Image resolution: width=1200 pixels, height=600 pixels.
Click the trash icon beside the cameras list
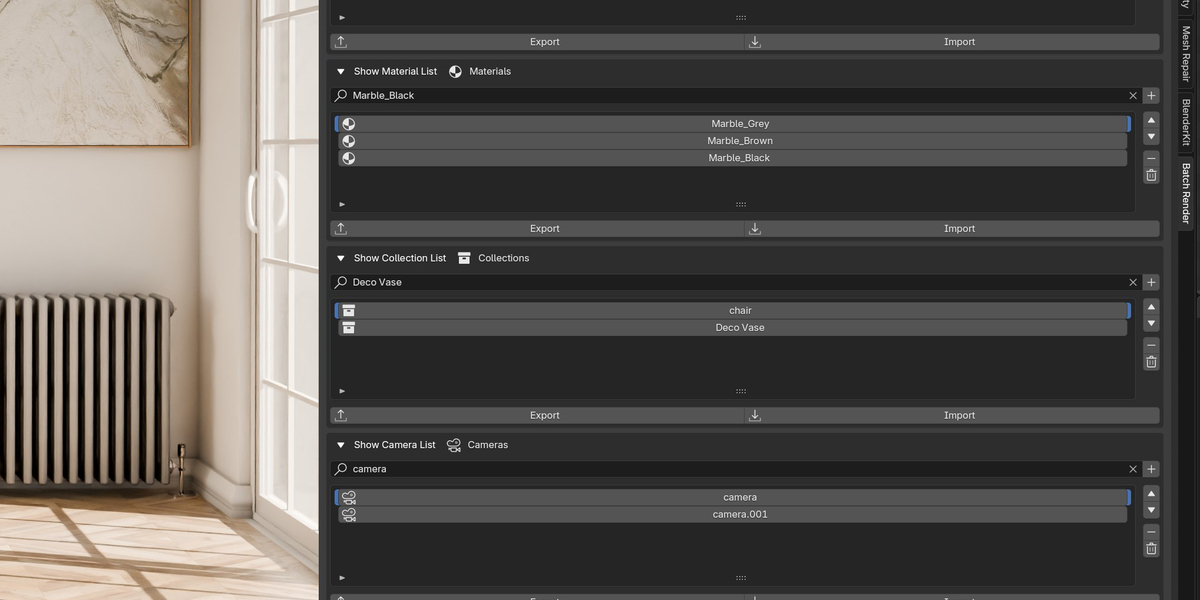pyautogui.click(x=1151, y=549)
